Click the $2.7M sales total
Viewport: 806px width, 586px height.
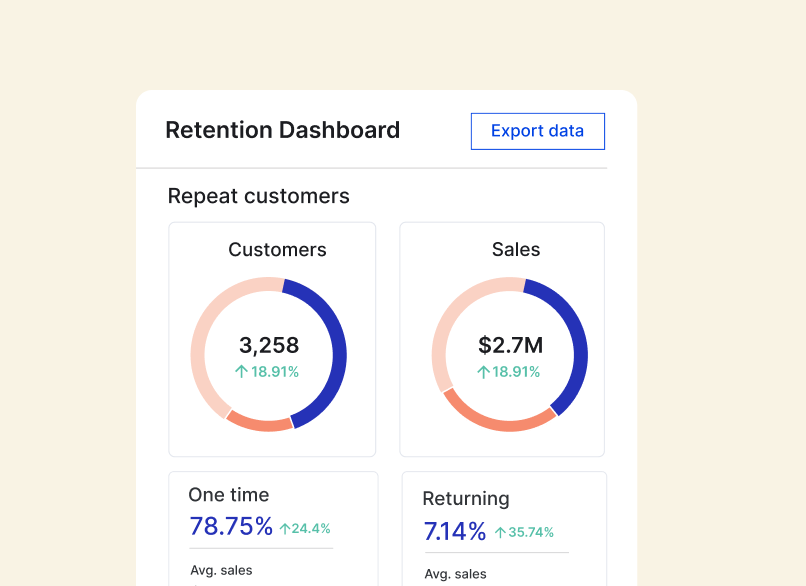510,346
